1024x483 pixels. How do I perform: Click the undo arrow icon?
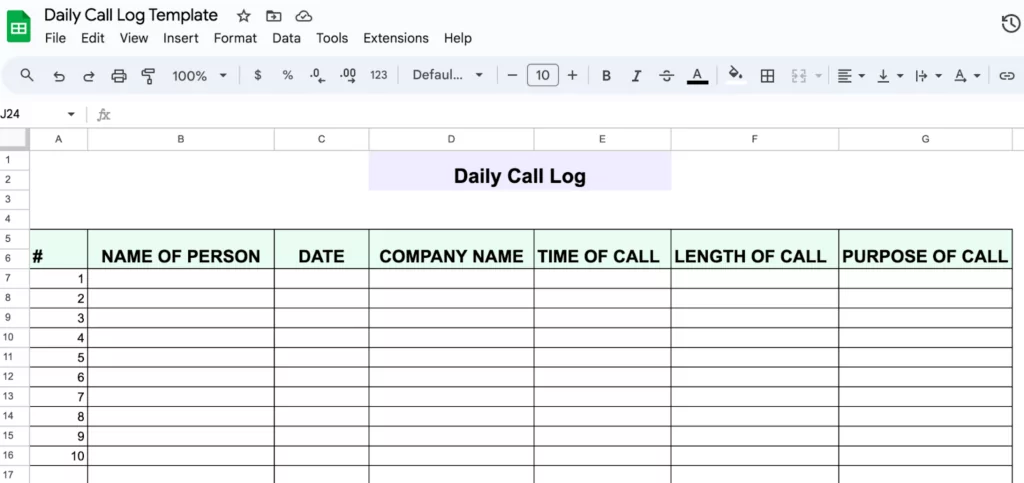[58, 75]
